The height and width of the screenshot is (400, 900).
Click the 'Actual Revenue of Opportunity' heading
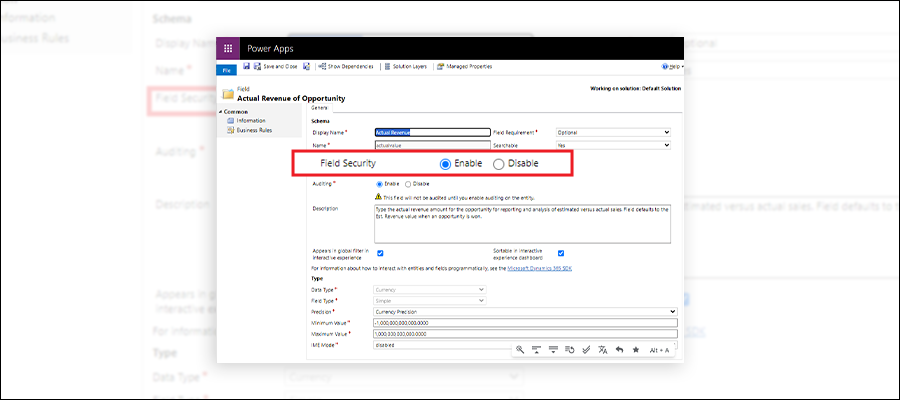click(x=291, y=99)
